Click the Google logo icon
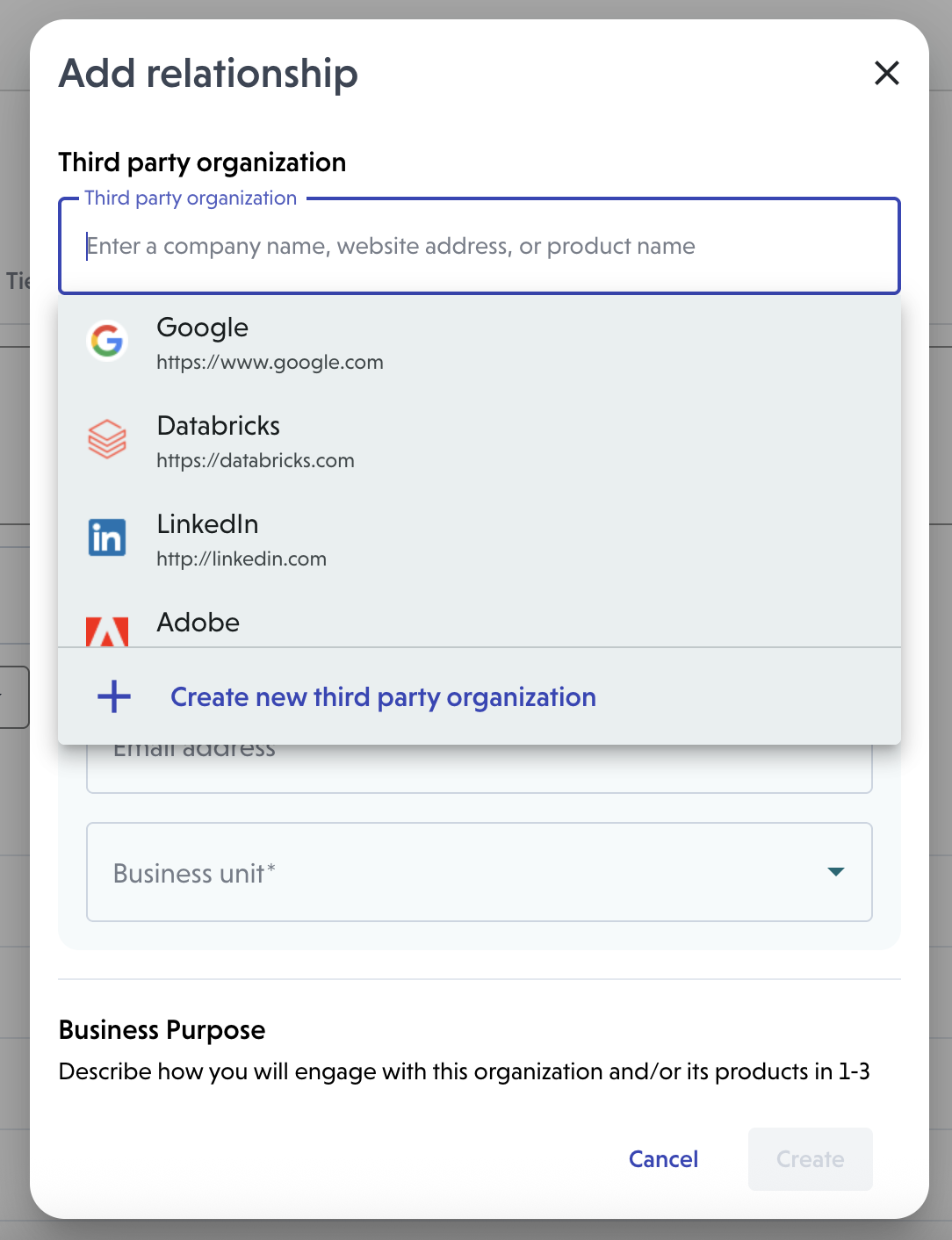This screenshot has width=952, height=1240. [x=107, y=342]
